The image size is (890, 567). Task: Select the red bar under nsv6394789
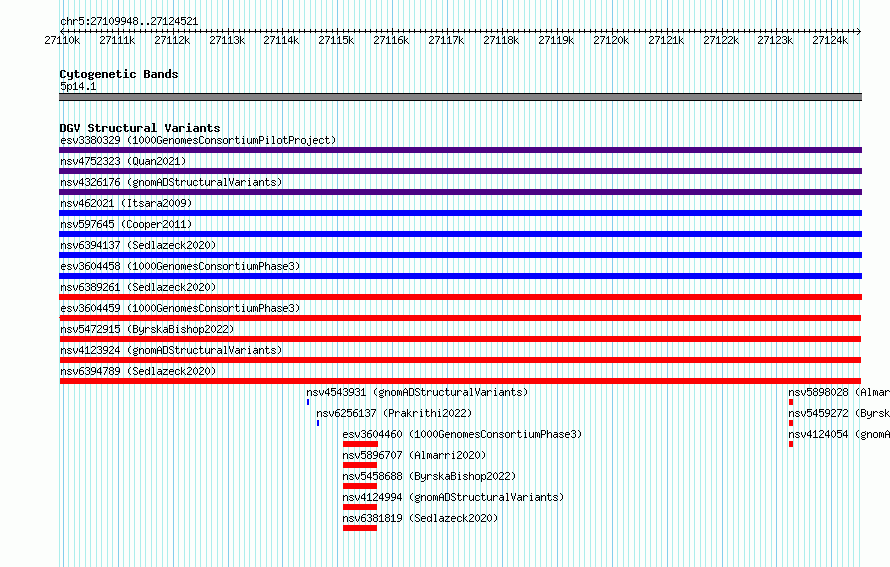click(460, 381)
